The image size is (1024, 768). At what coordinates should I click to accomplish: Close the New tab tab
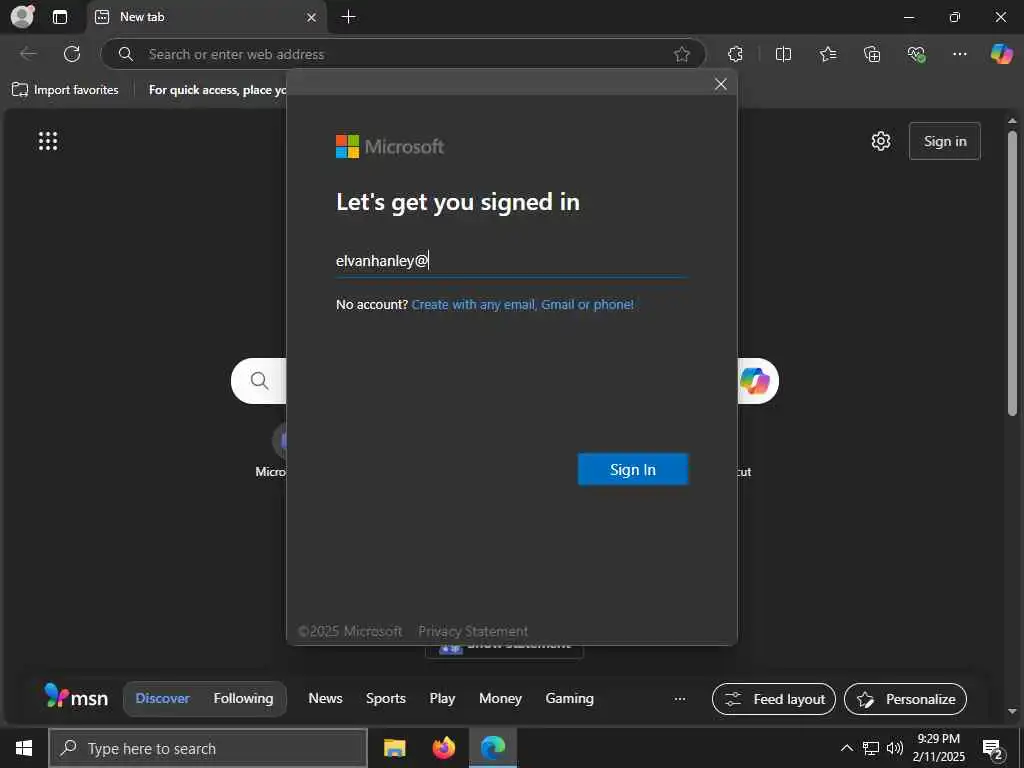[x=312, y=17]
